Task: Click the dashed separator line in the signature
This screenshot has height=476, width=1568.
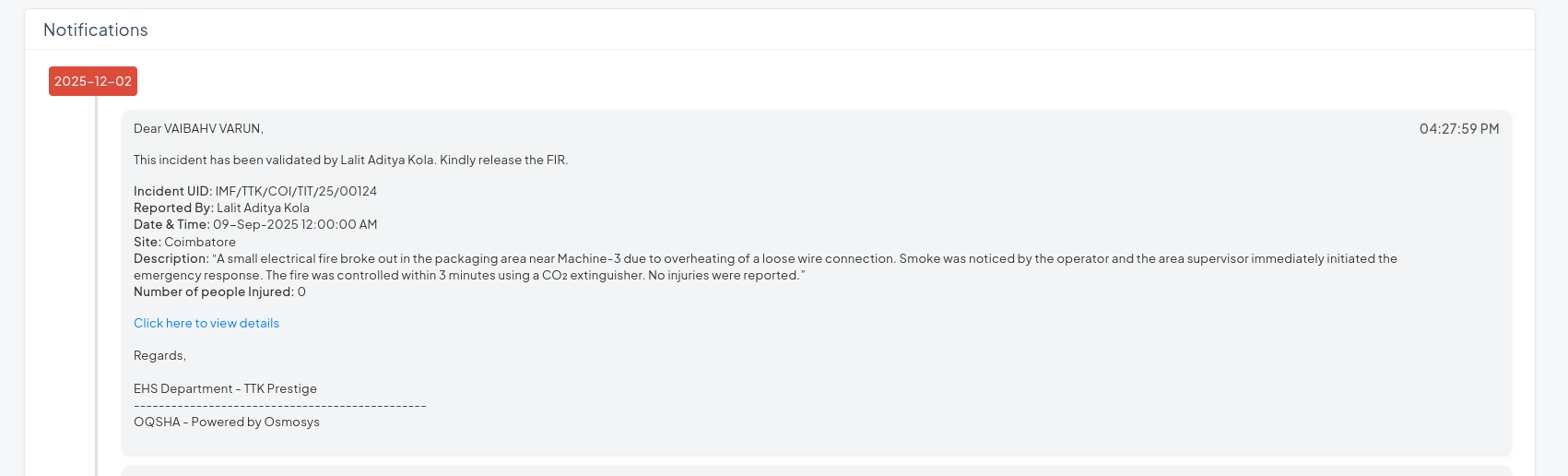Action: 279,406
